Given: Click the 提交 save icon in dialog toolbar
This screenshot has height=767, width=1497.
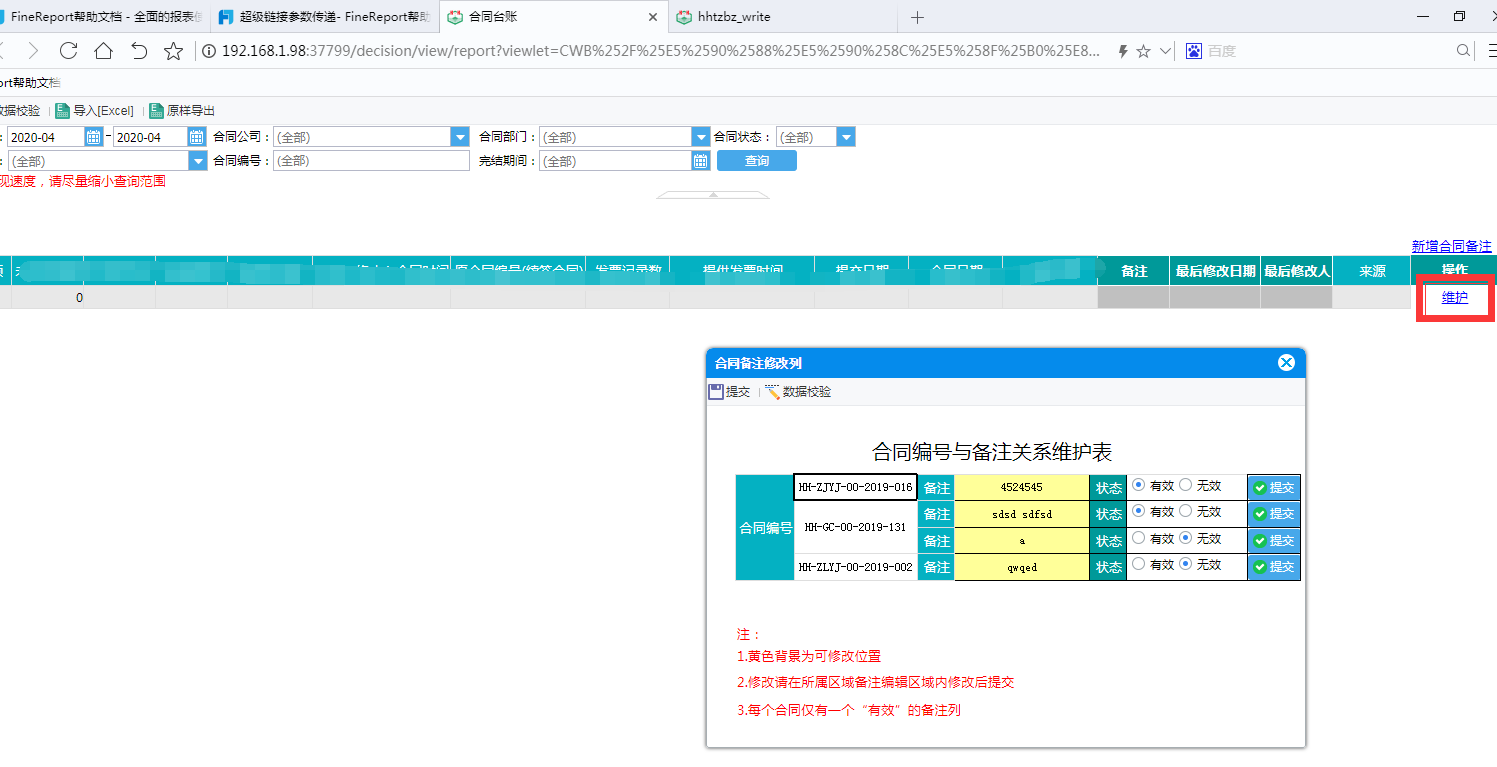Looking at the screenshot, I should tap(716, 392).
